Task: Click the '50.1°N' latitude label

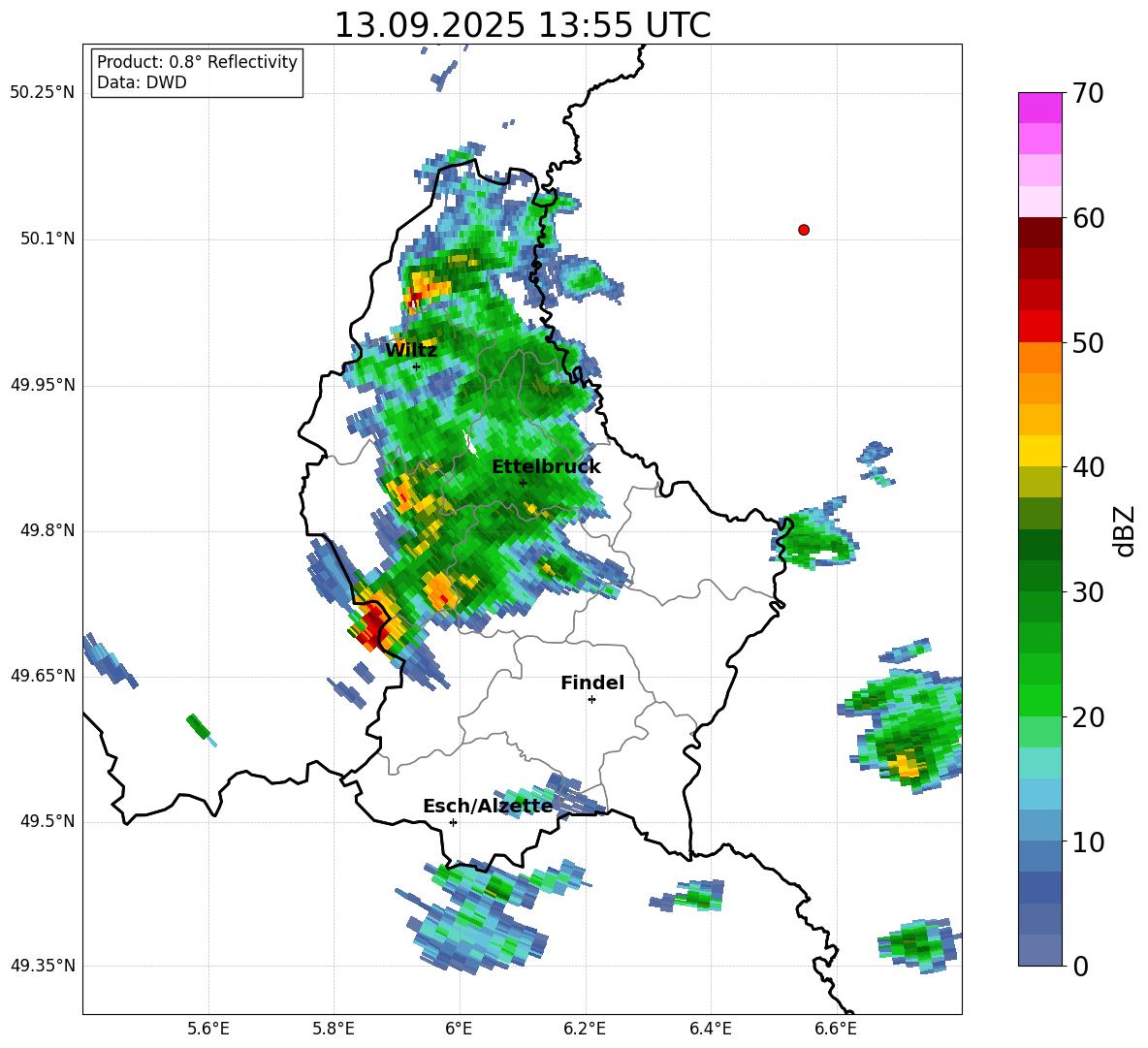Action: click(47, 238)
